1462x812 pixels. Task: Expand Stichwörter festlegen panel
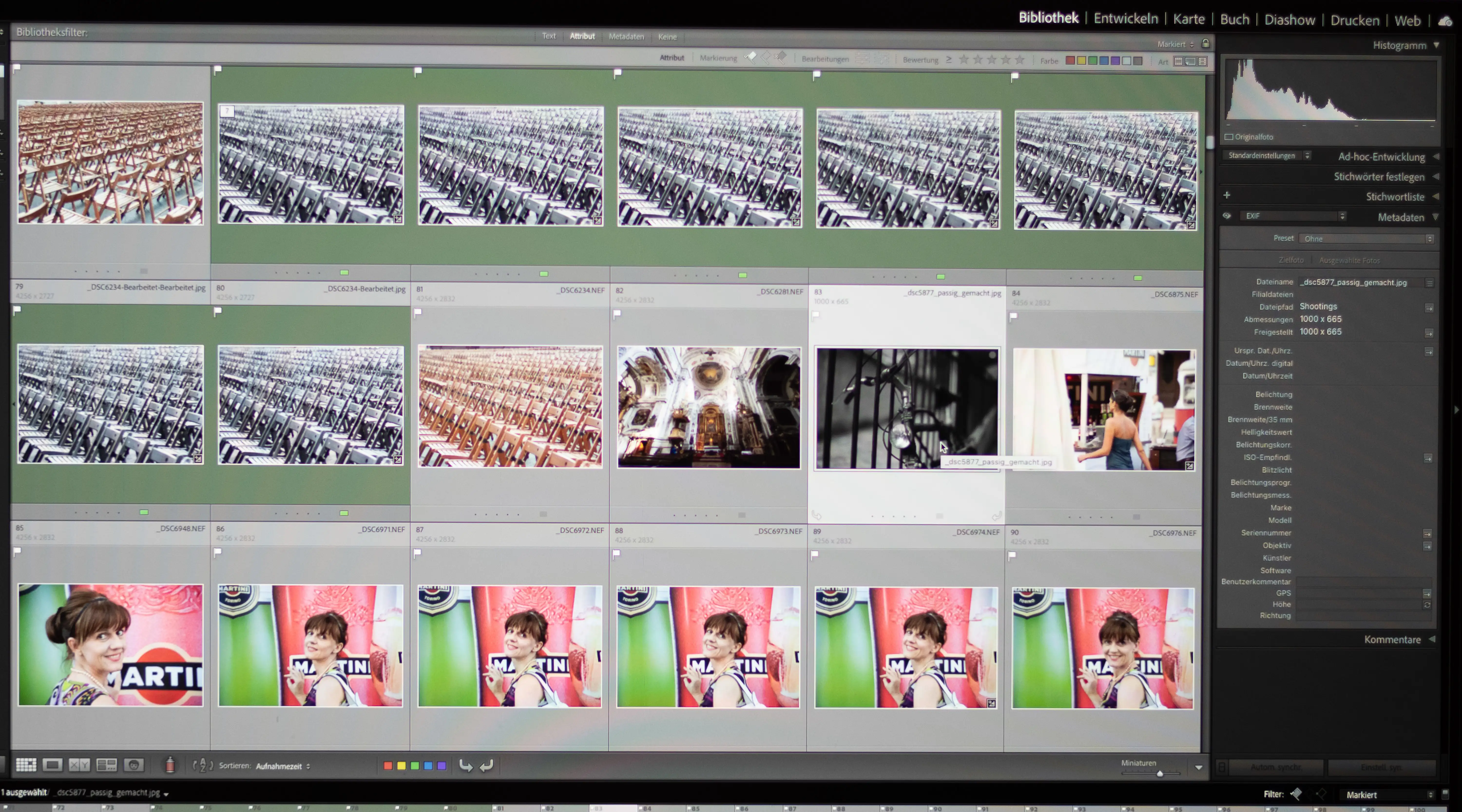[1436, 176]
